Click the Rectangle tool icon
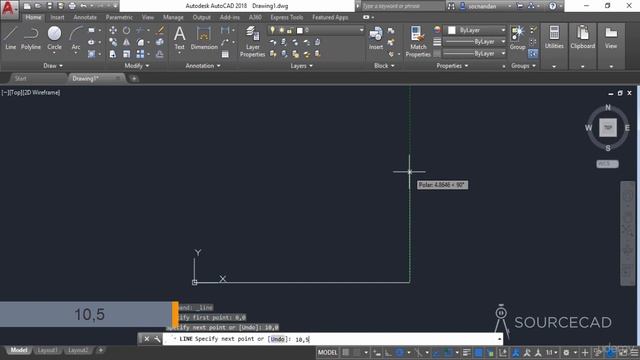640x360 pixels. (x=91, y=30)
